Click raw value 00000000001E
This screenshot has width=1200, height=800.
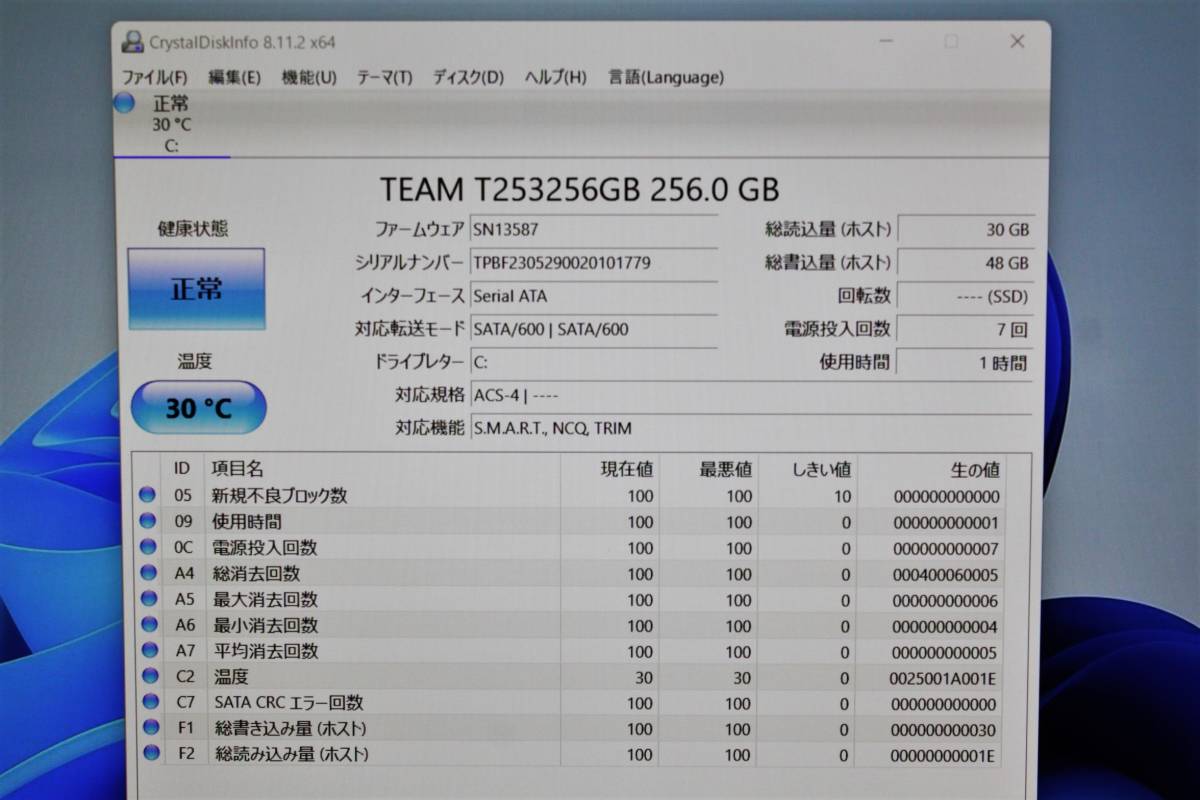tap(944, 756)
